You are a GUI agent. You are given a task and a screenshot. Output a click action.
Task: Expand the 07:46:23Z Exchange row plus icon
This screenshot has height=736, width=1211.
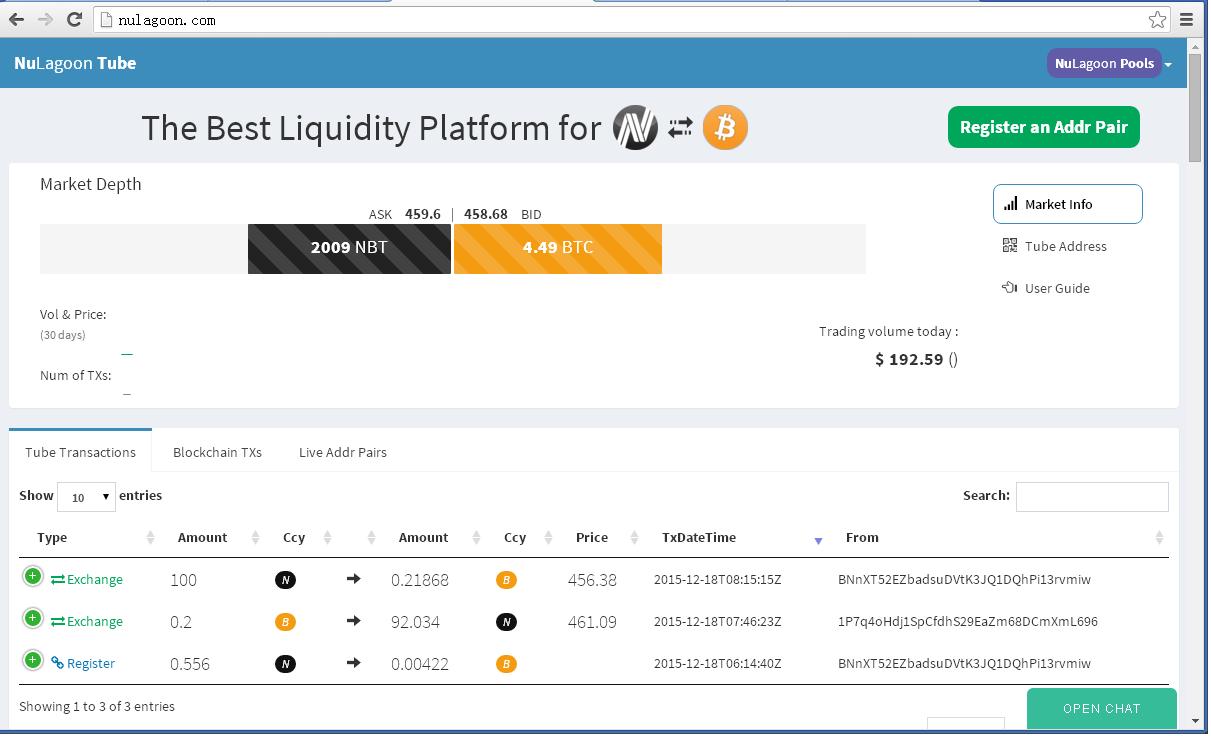(33, 618)
